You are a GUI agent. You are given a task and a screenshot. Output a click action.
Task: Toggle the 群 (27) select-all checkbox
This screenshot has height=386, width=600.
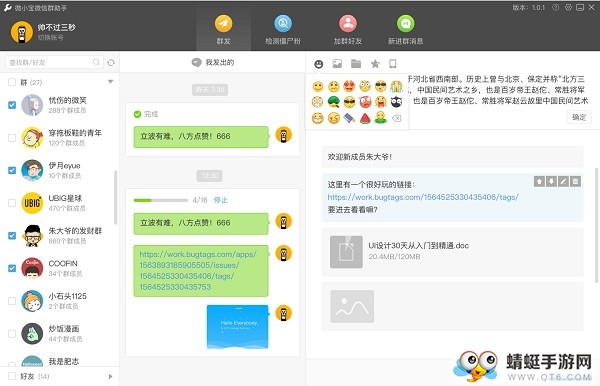pos(12,82)
